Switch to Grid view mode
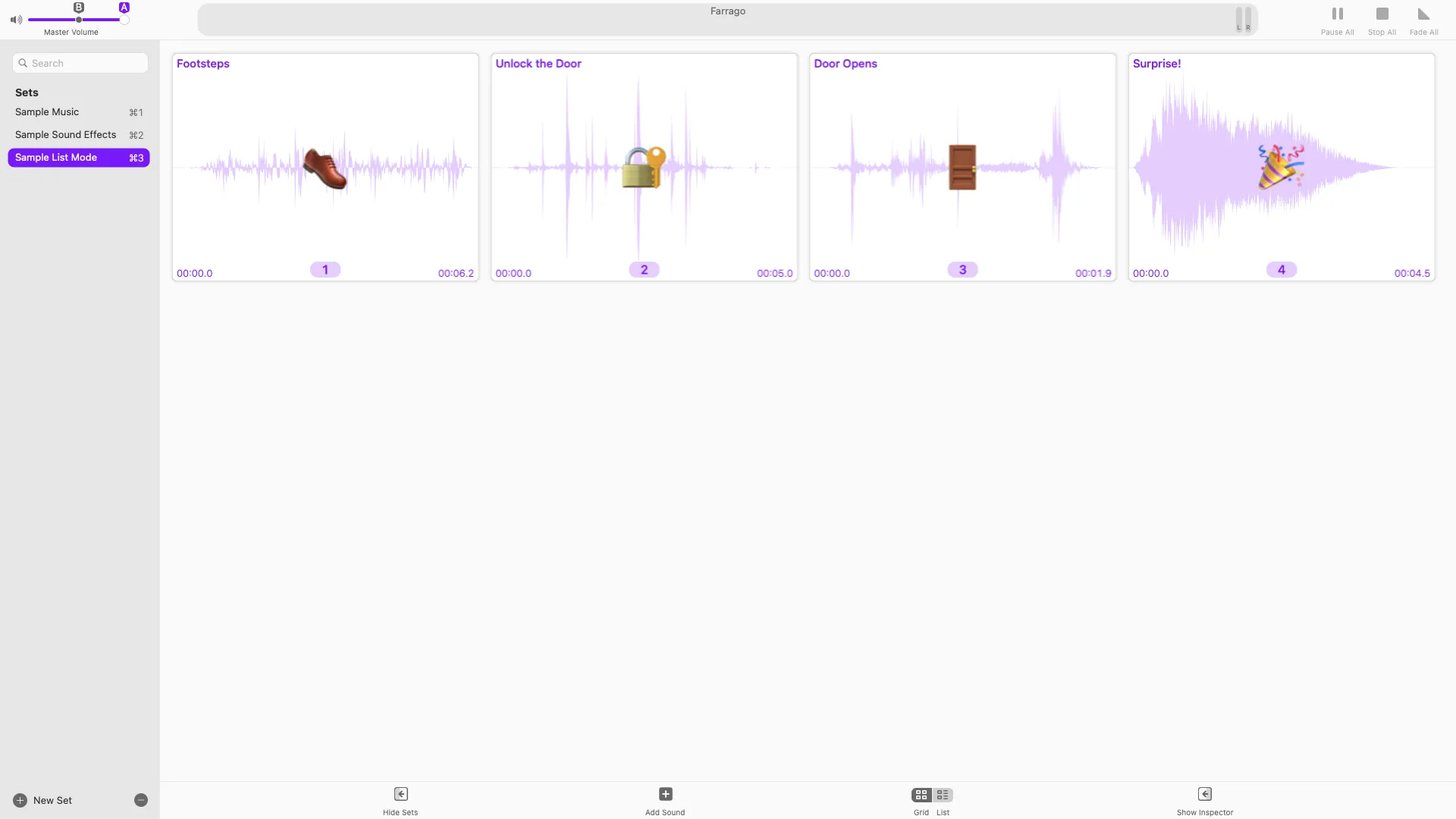Screen dimensions: 1456x819 click(x=921, y=795)
